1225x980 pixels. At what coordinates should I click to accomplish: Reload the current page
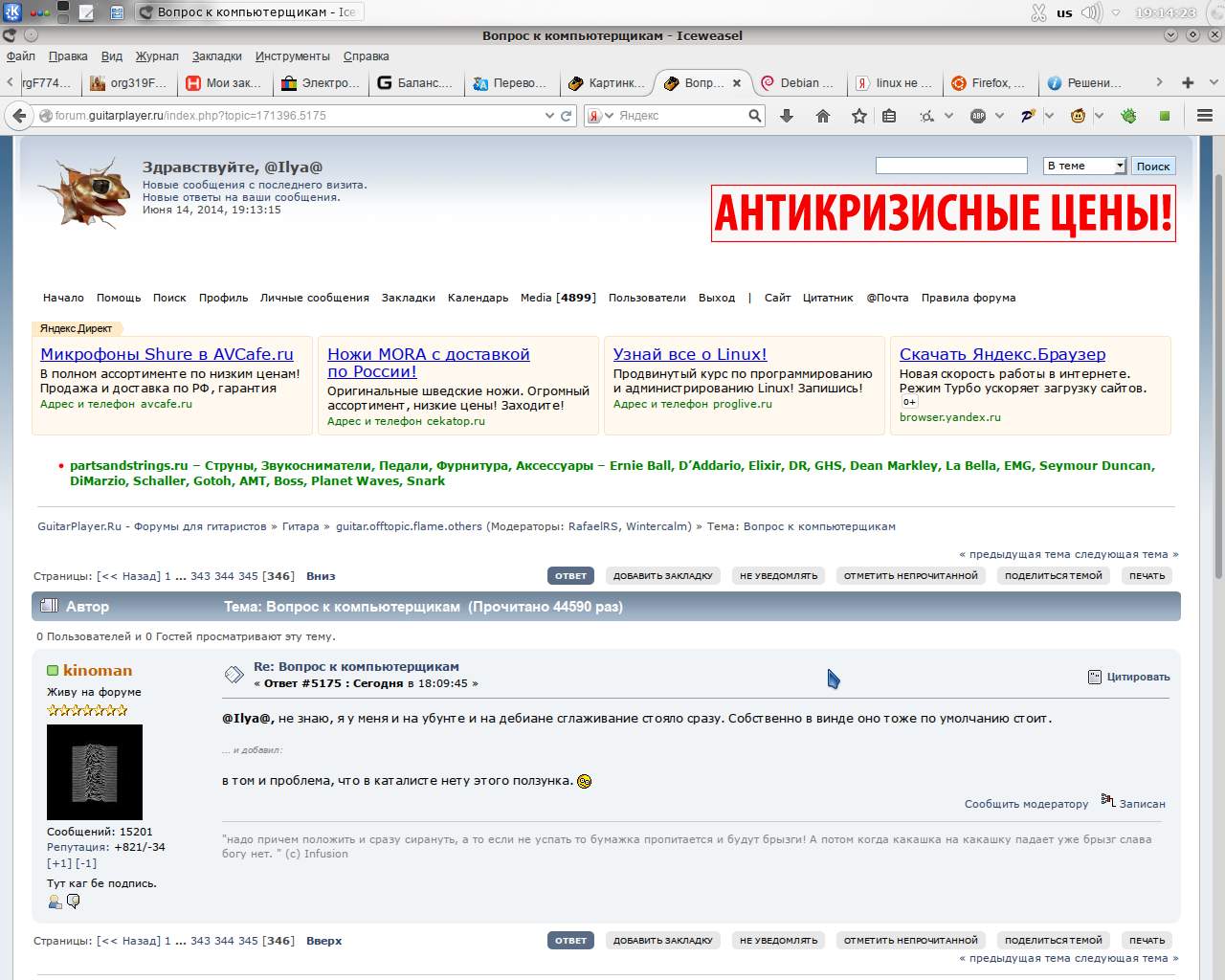pos(567,116)
